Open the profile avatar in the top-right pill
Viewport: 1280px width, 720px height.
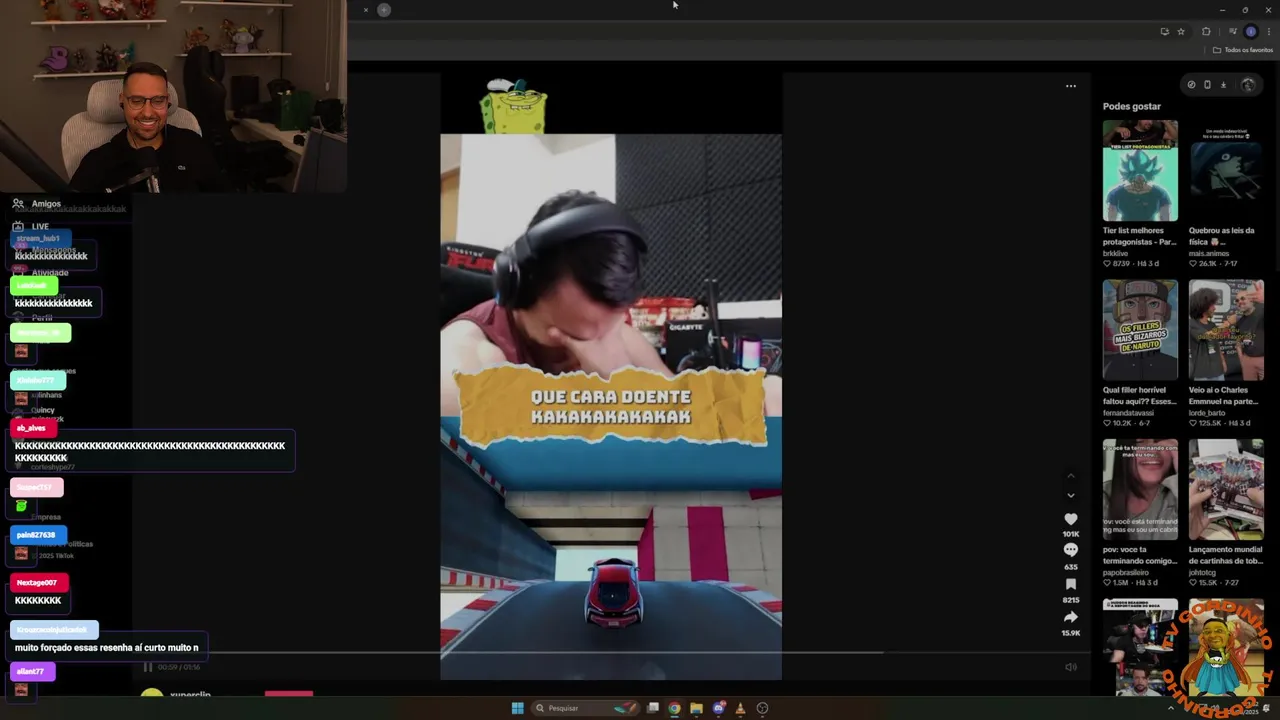[1247, 85]
